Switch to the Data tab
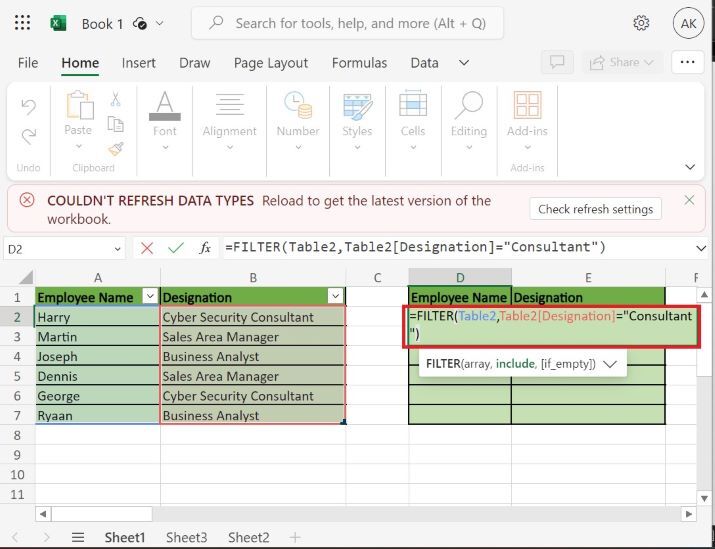Screen dimensions: 715x549 pyautogui.click(x=425, y=63)
